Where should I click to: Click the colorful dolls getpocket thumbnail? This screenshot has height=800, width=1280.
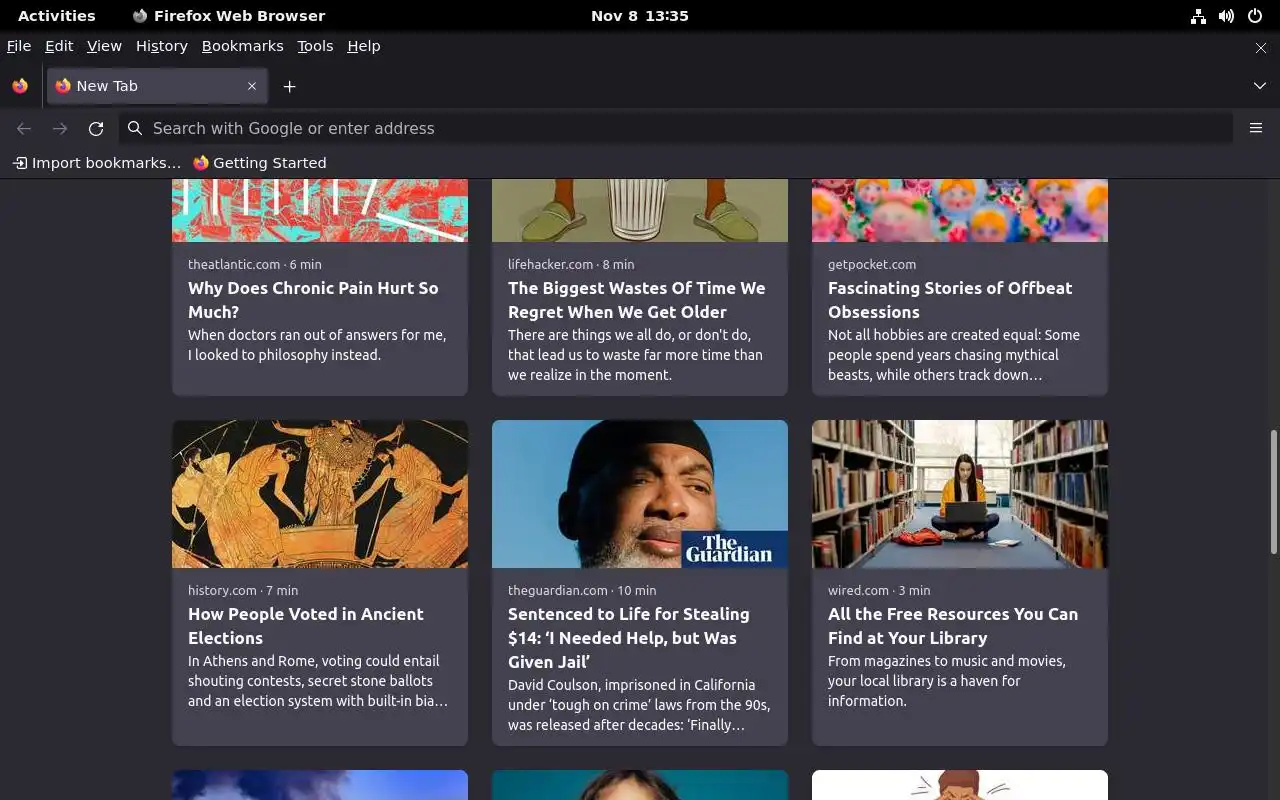(x=960, y=210)
